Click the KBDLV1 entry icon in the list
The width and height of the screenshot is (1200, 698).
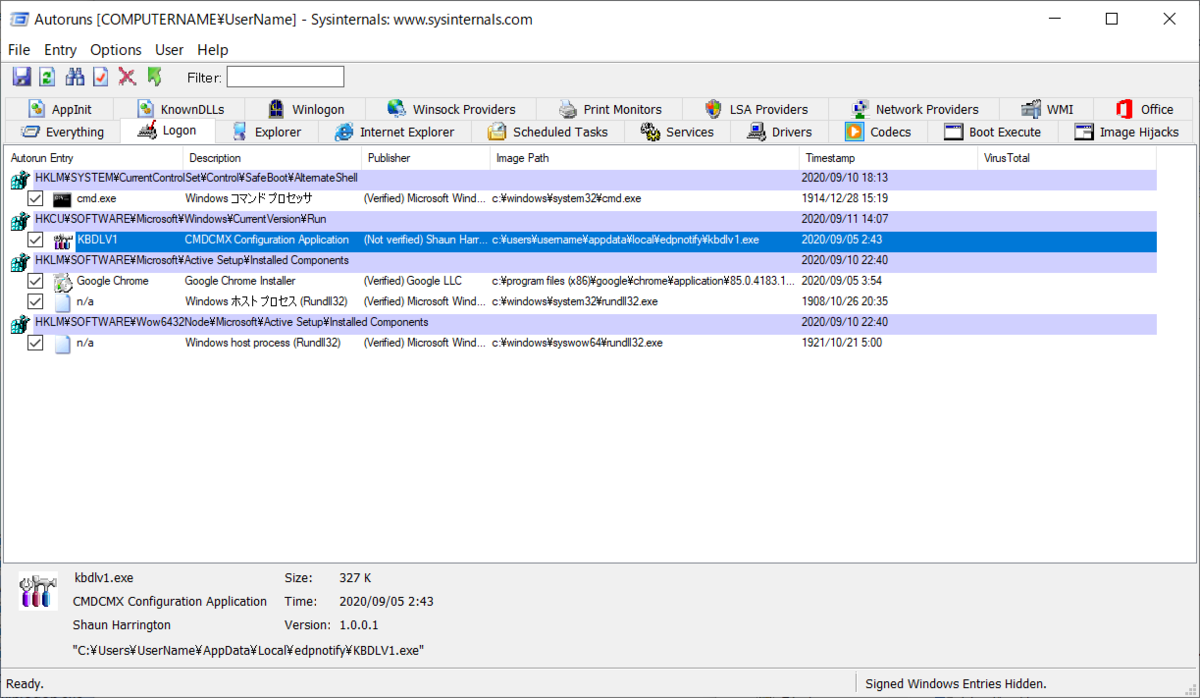[62, 240]
